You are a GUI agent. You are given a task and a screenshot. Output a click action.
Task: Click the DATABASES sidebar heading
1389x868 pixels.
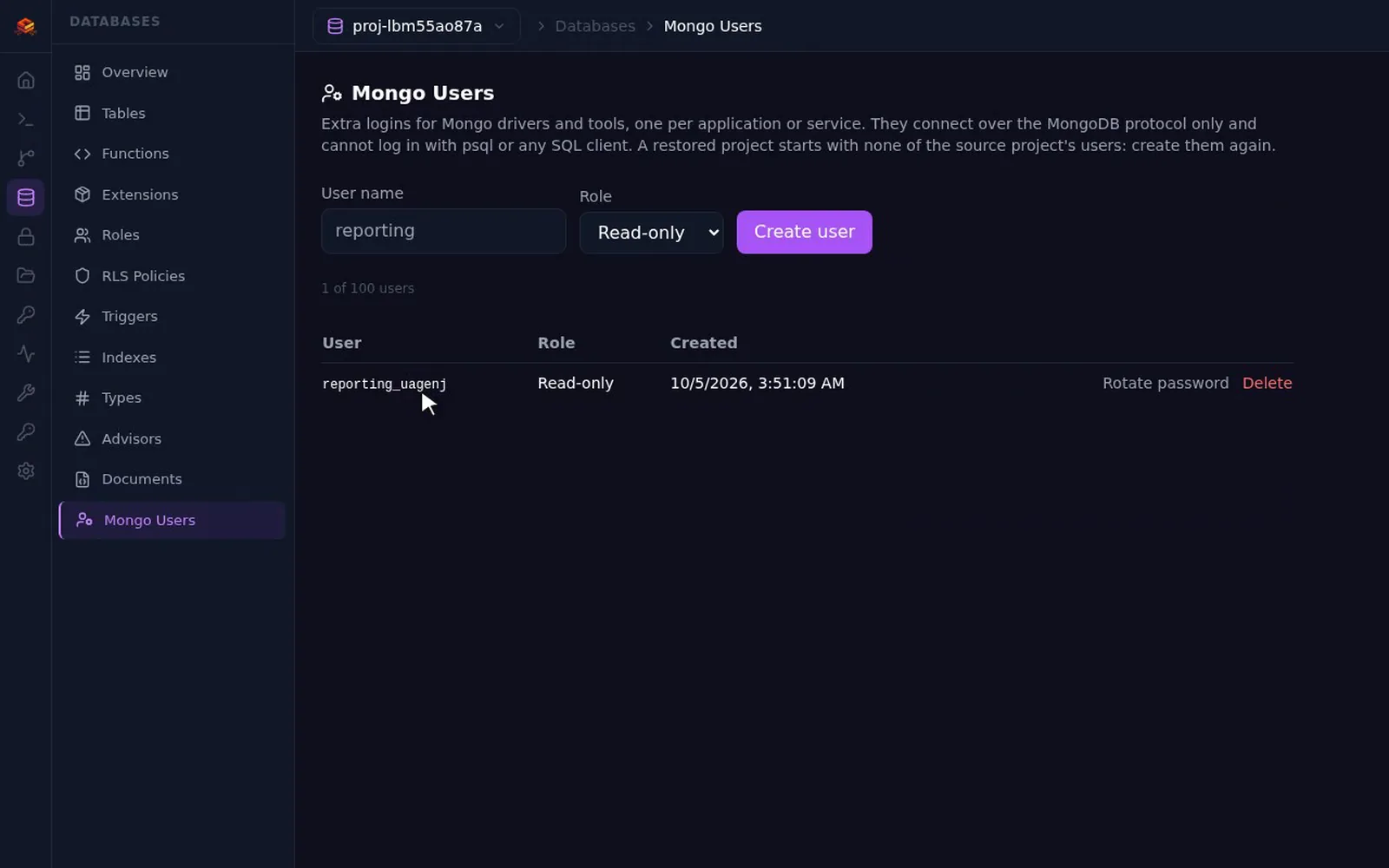115,22
